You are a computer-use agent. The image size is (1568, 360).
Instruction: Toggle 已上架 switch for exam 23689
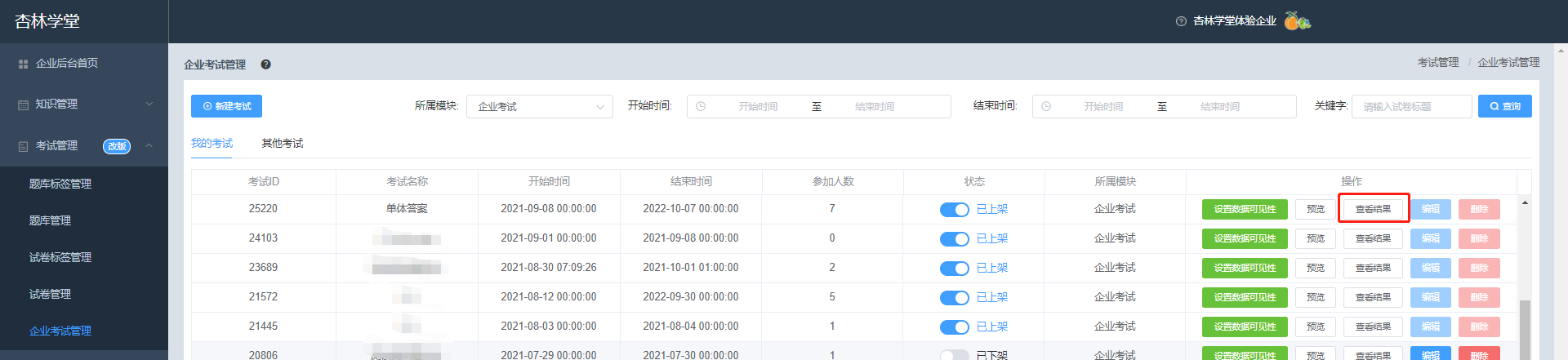click(x=954, y=269)
